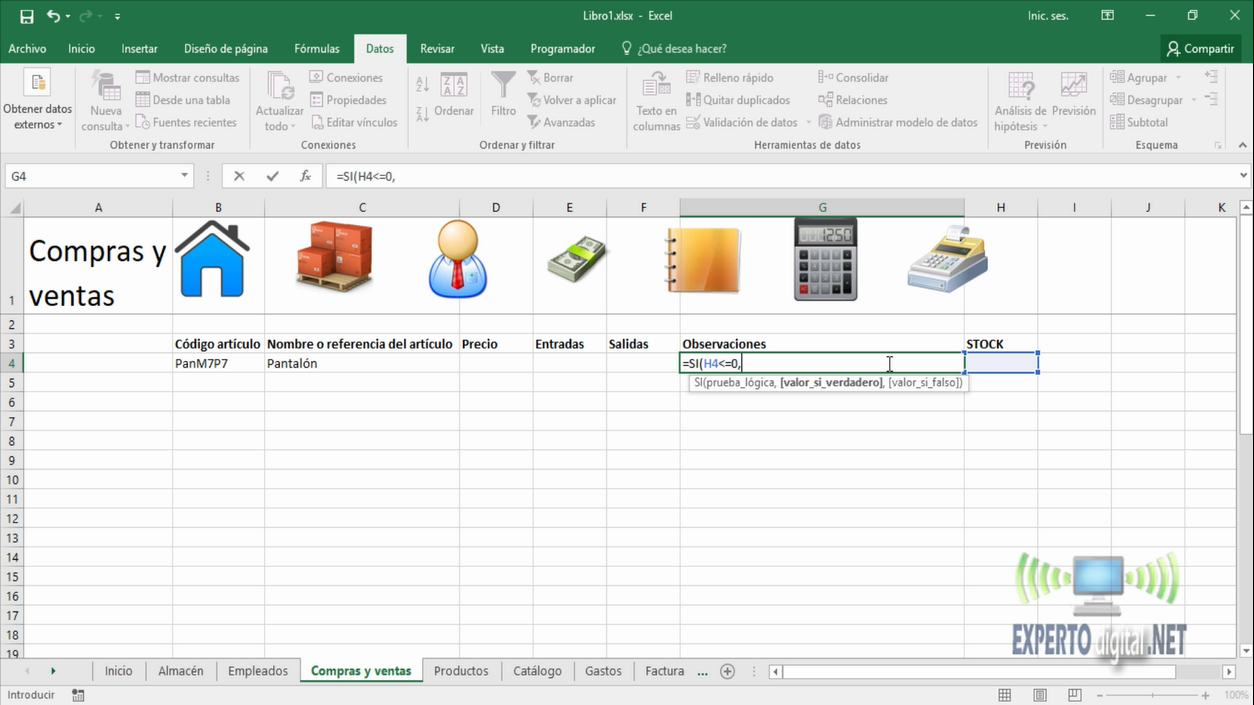The width and height of the screenshot is (1254, 705).
Task: Click the calculator image in the sheet
Action: [x=825, y=259]
